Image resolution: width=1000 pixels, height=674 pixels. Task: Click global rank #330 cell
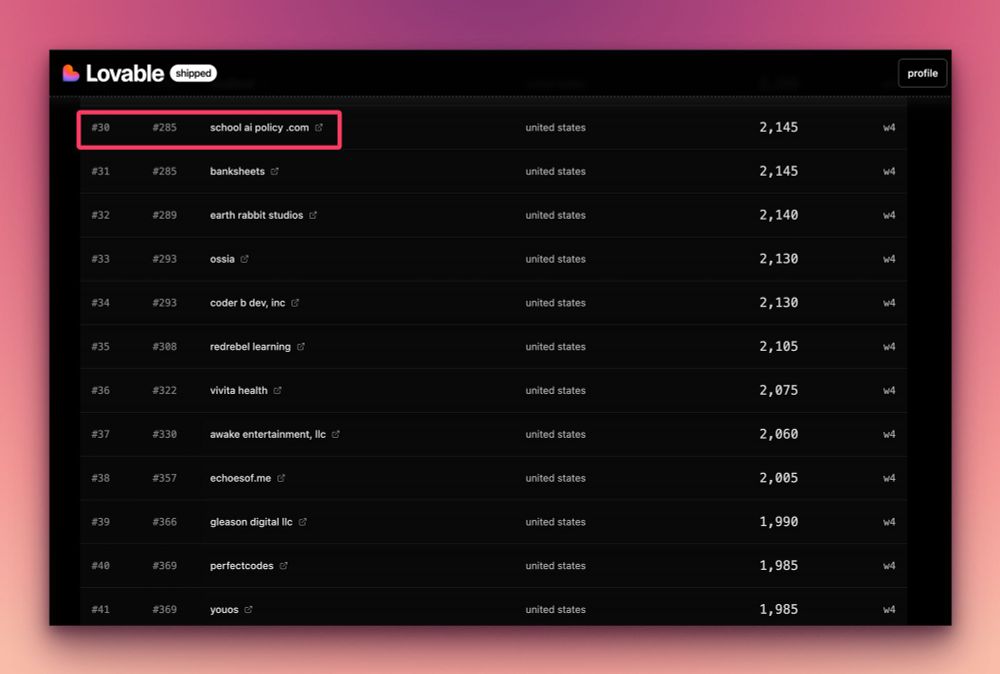(x=165, y=434)
